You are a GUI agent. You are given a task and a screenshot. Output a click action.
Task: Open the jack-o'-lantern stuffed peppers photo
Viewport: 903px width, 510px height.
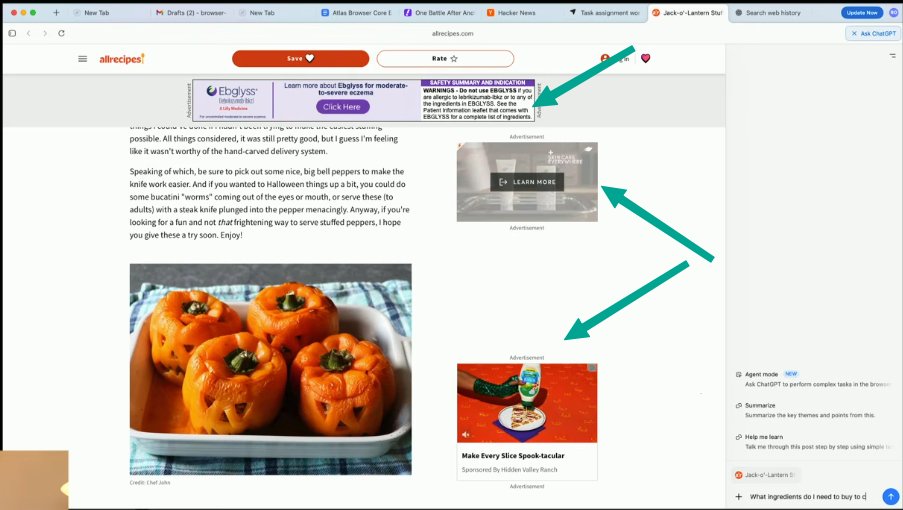271,369
